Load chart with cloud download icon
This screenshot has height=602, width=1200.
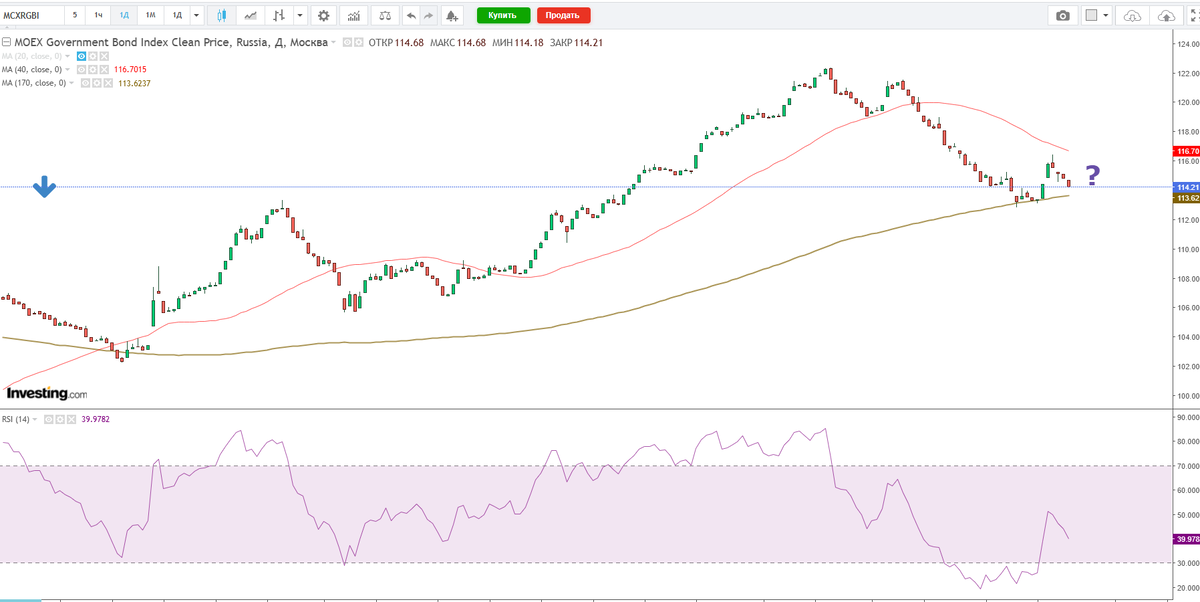[x=1132, y=15]
